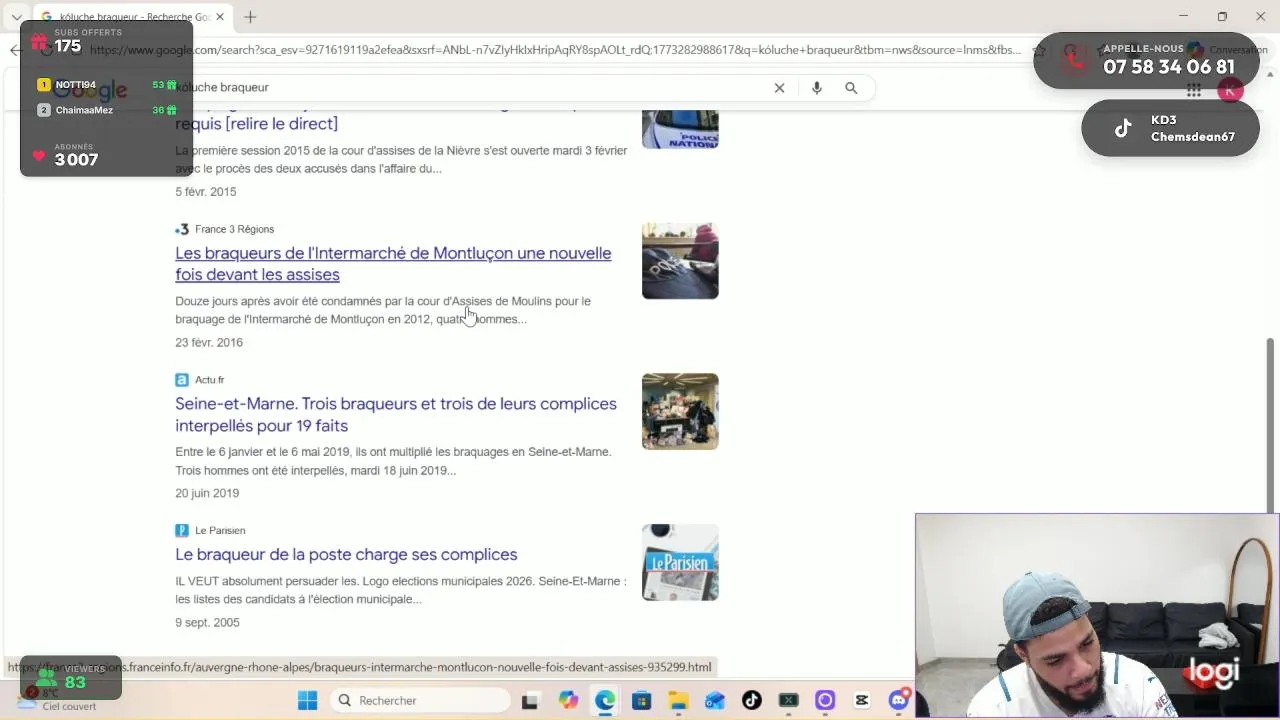Open the green X app on taskbar
The height and width of the screenshot is (720, 1280).
tap(788, 700)
